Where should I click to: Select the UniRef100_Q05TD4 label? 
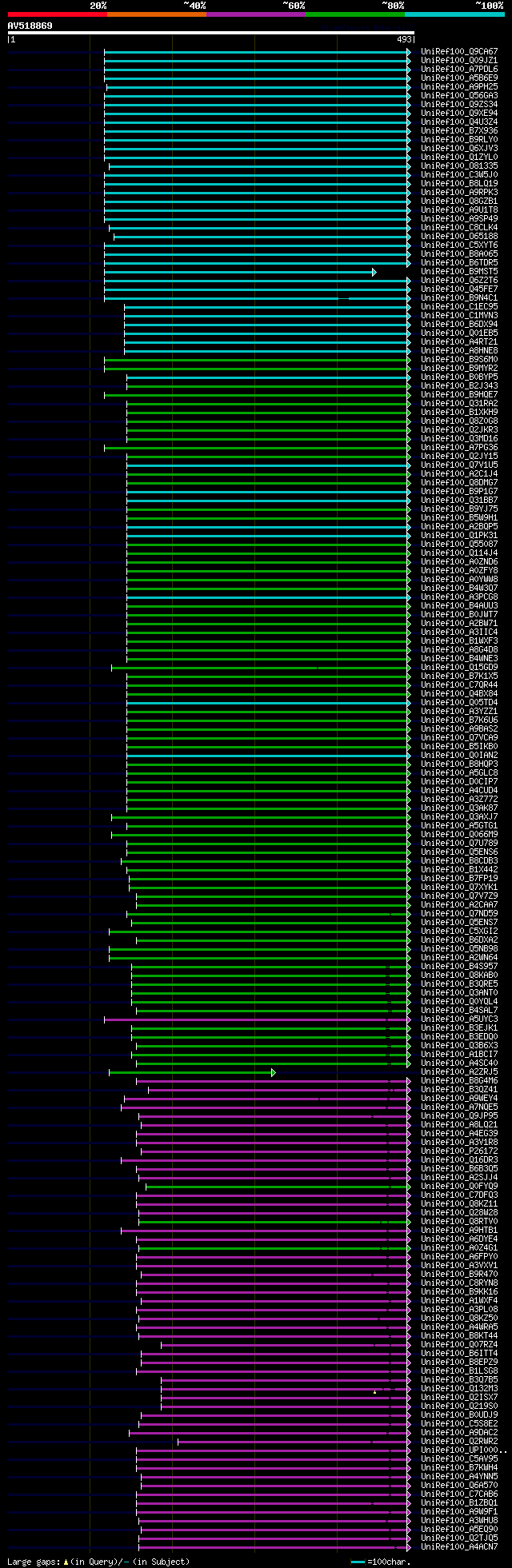tap(459, 703)
